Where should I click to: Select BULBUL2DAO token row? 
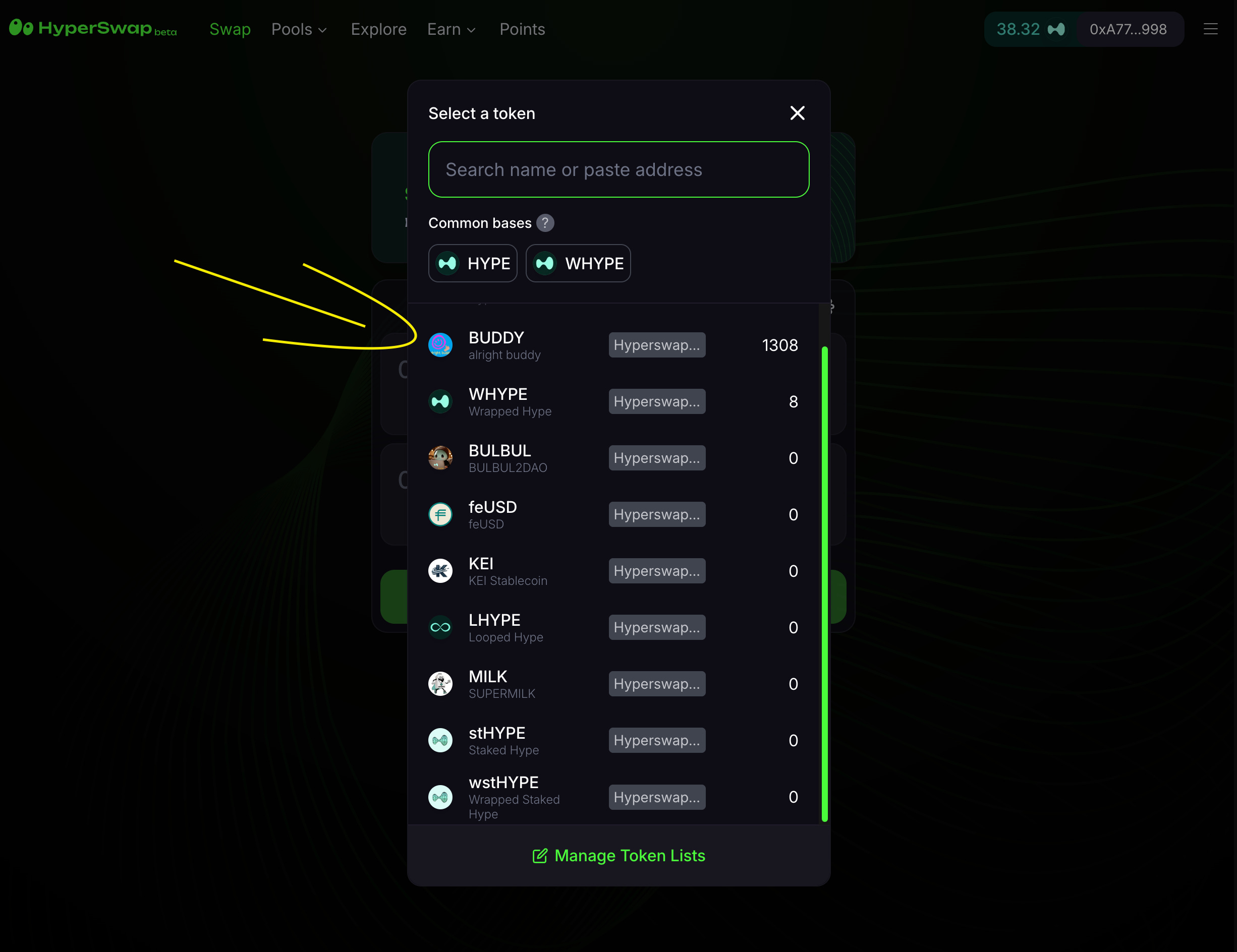tap(614, 458)
